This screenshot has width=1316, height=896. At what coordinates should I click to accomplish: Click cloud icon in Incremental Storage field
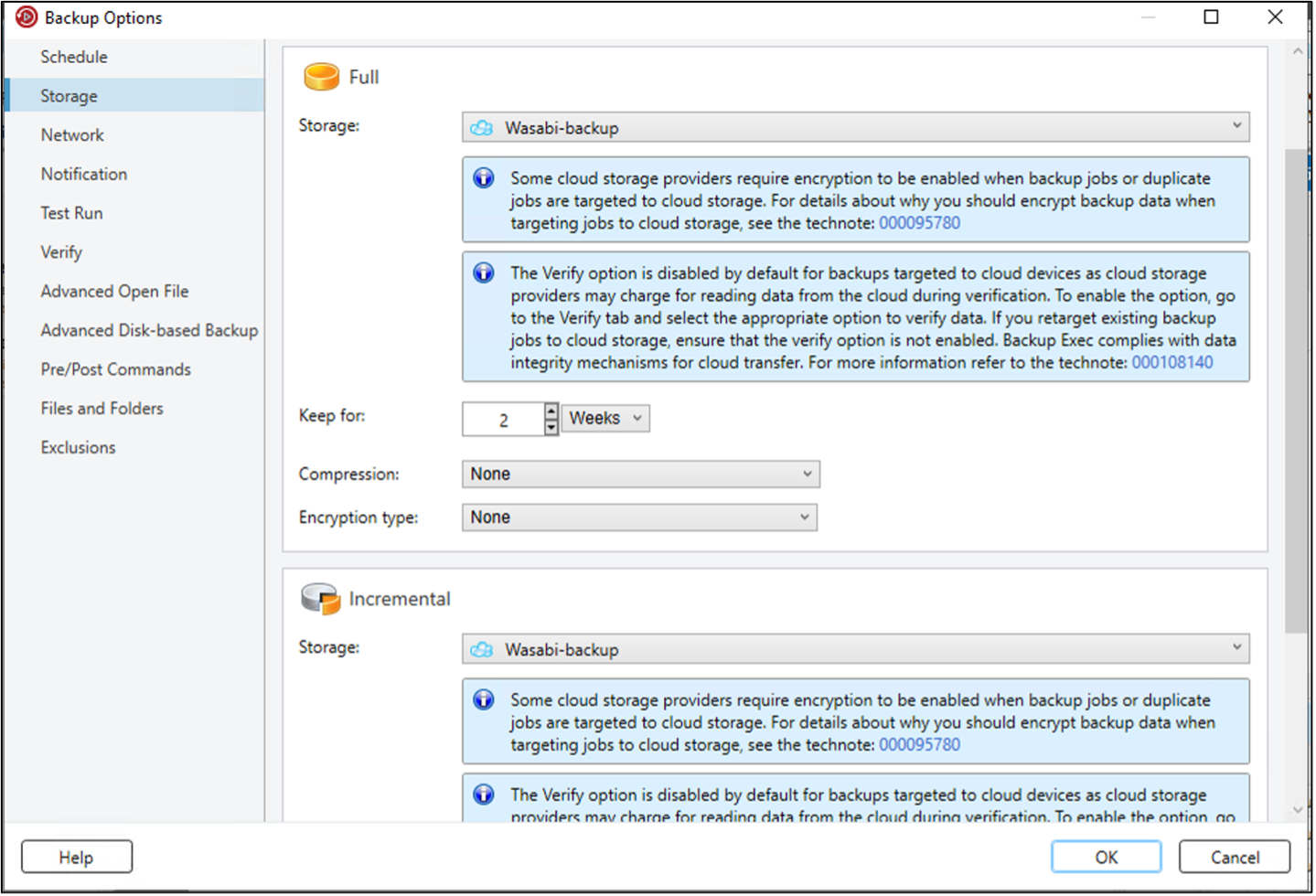(482, 649)
